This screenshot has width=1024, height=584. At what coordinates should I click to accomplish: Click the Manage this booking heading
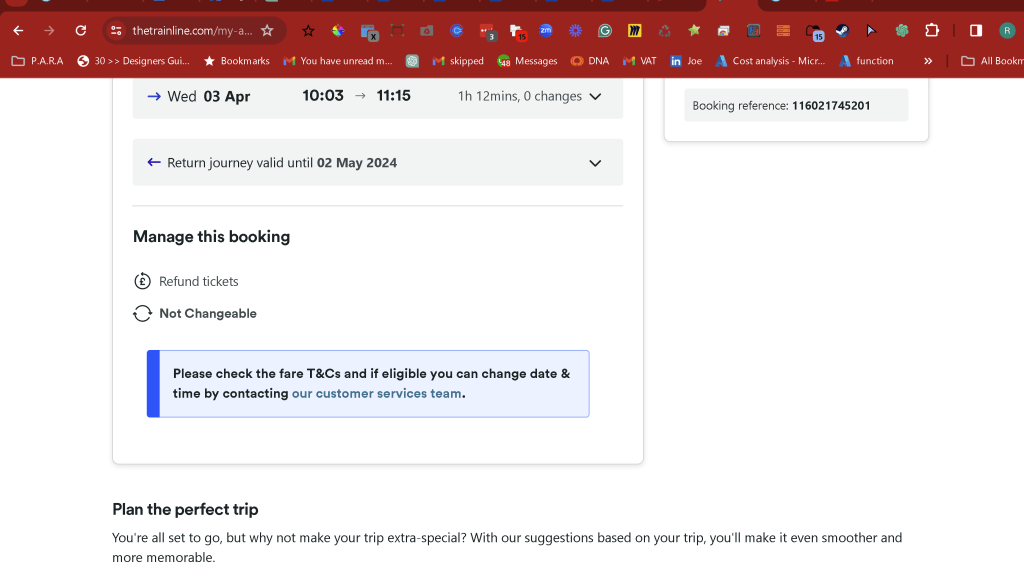click(x=212, y=236)
